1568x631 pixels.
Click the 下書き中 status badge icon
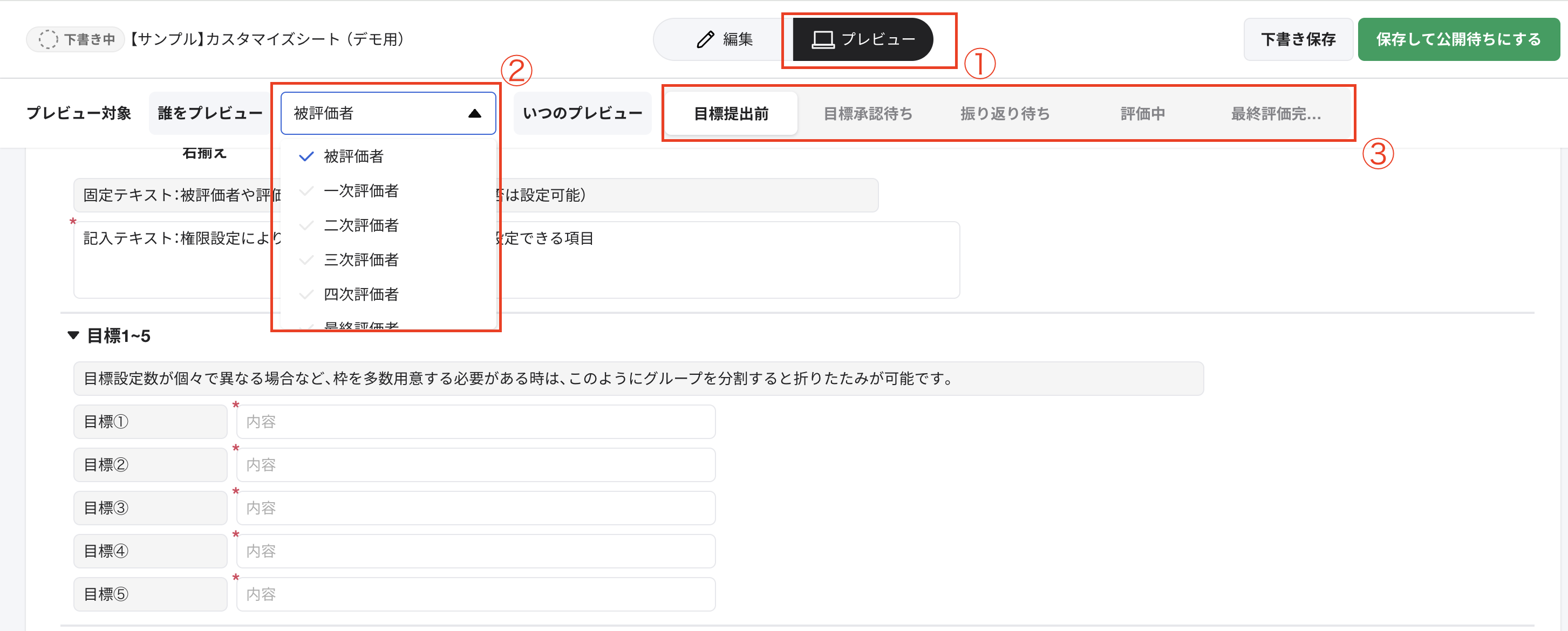coord(47,39)
